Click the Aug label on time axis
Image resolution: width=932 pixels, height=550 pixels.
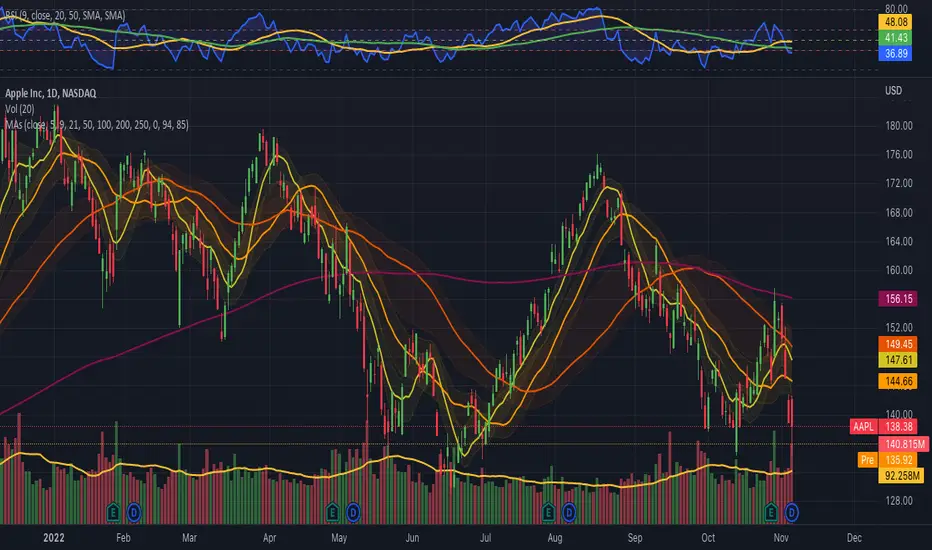pos(555,538)
